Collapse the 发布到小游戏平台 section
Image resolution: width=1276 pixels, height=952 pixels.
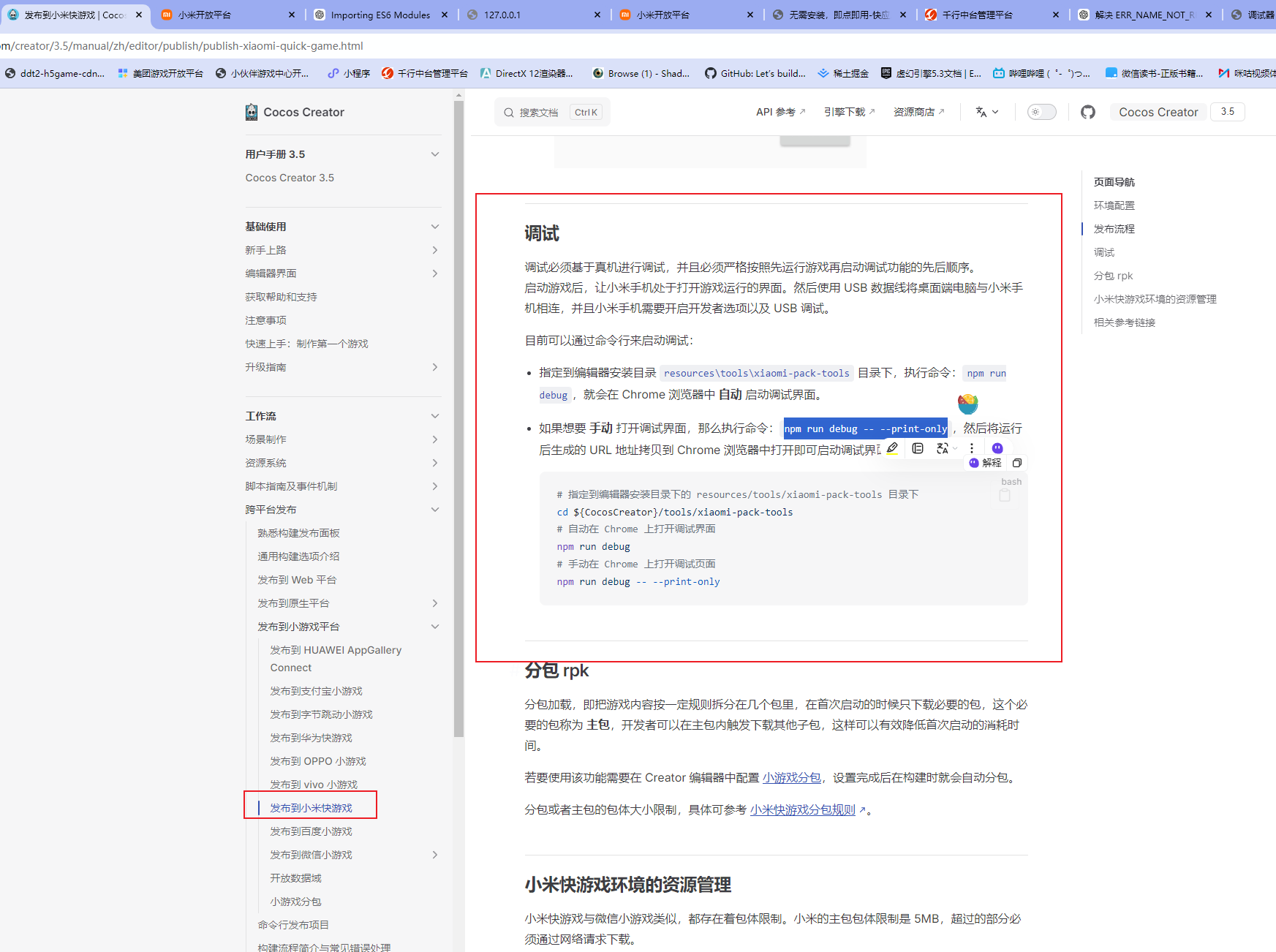[435, 627]
